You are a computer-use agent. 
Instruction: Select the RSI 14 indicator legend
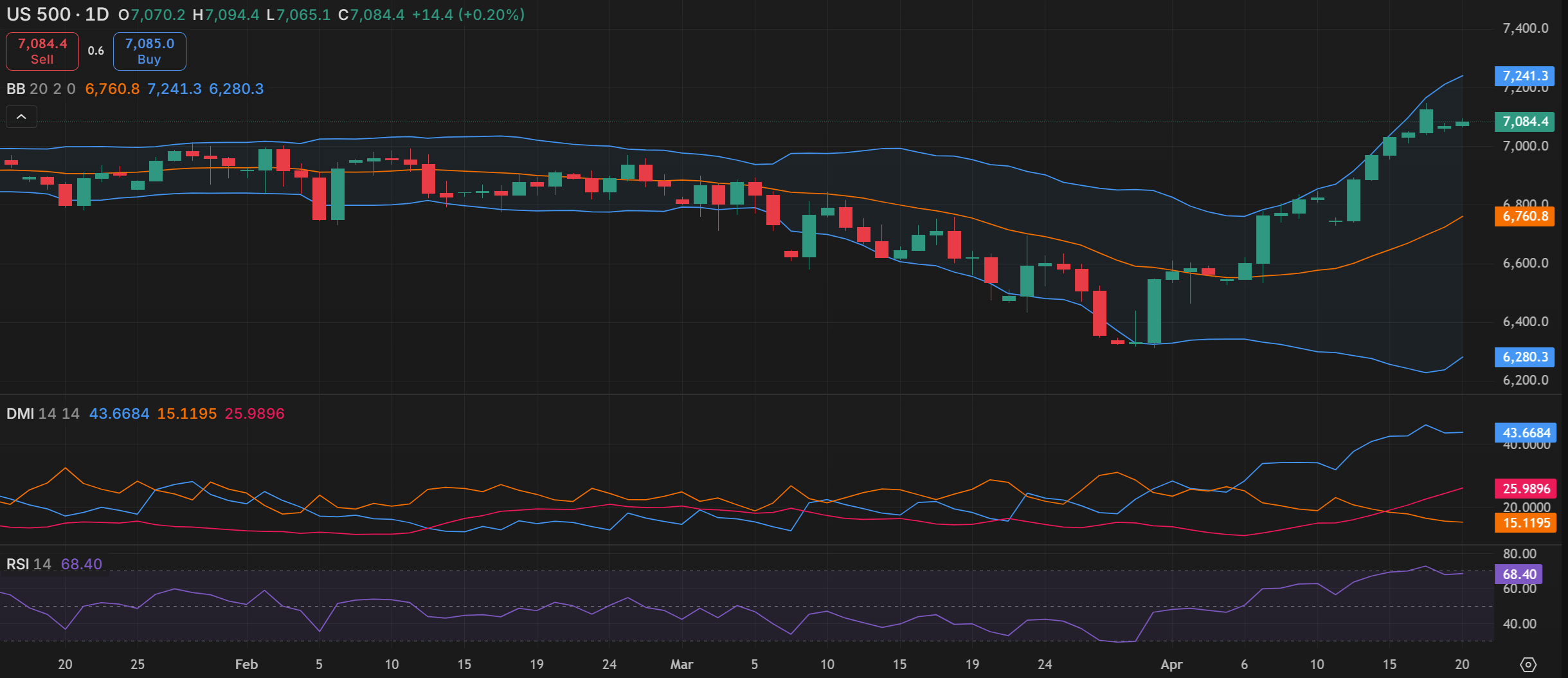(29, 564)
